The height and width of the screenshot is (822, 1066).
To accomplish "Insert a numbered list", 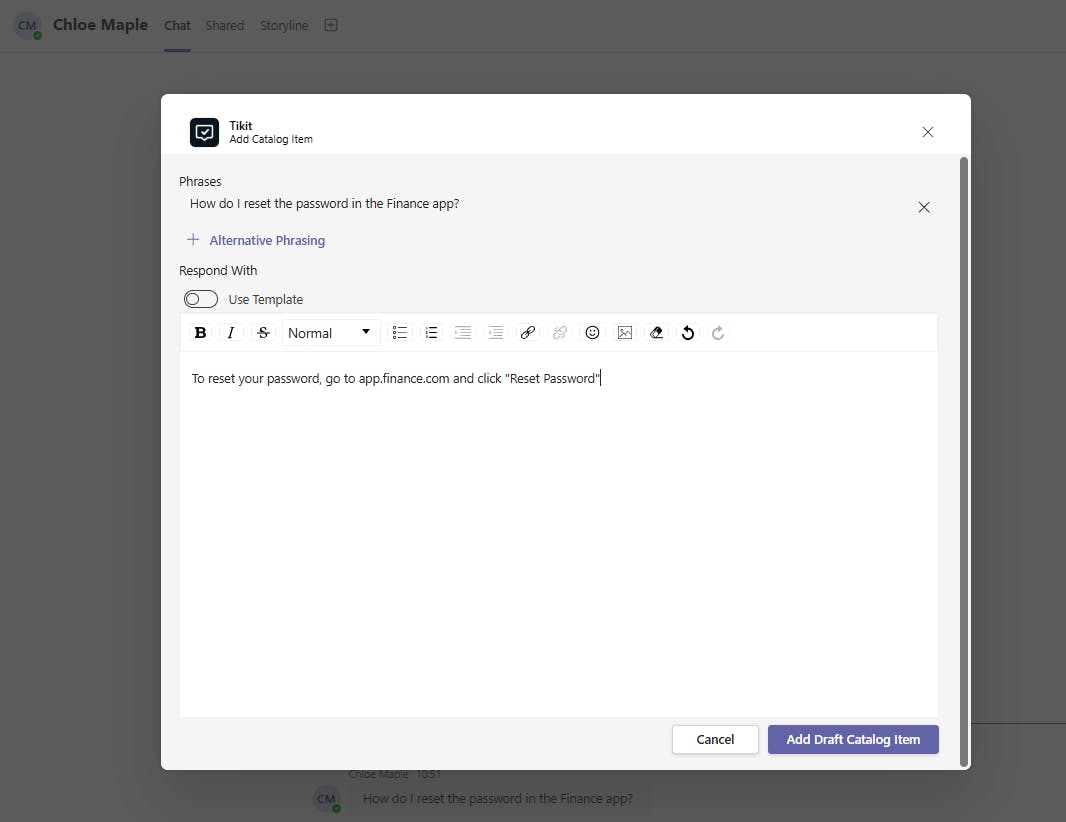I will click(x=431, y=332).
